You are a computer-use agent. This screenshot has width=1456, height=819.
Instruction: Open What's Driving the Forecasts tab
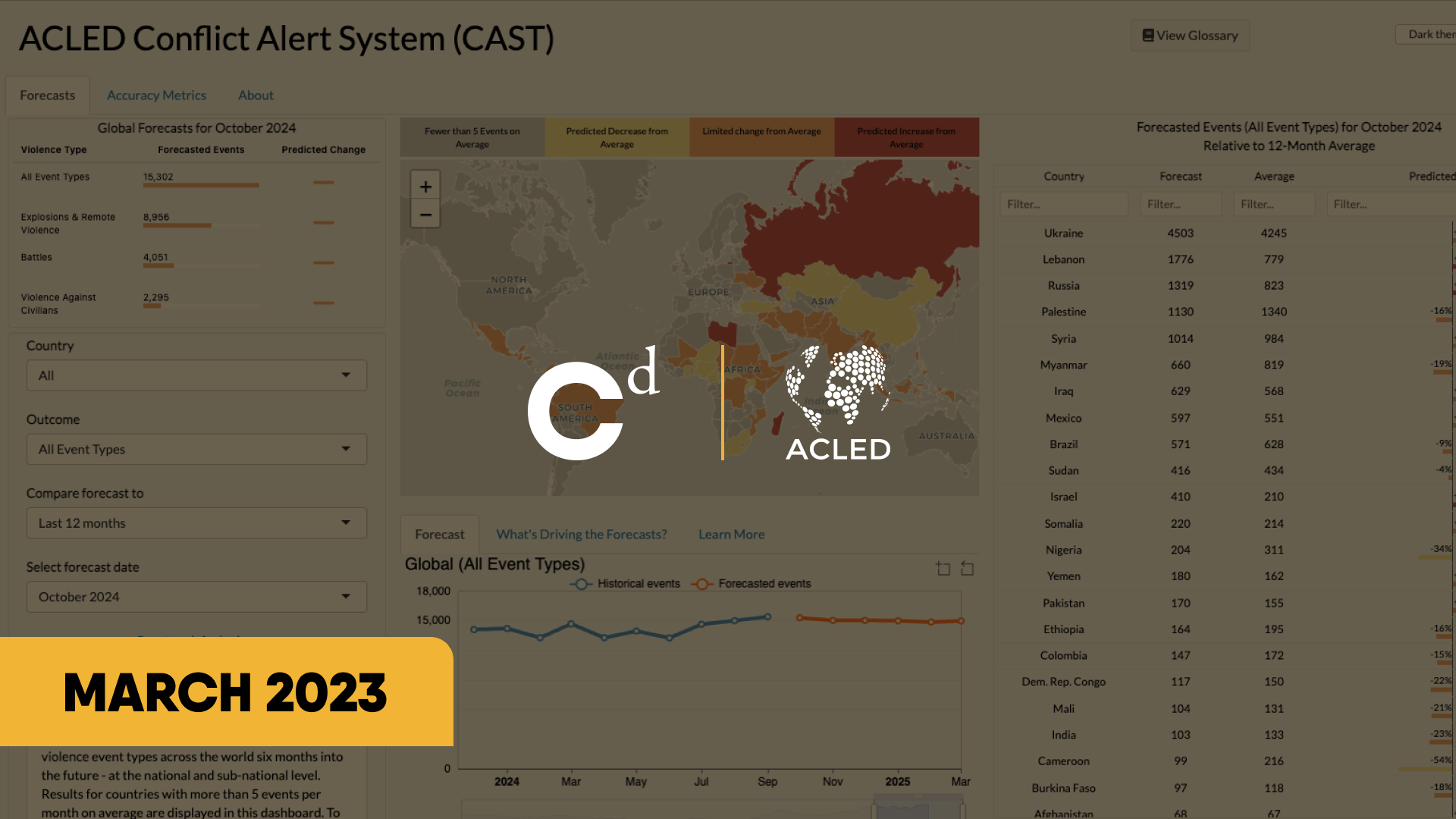[582, 535]
